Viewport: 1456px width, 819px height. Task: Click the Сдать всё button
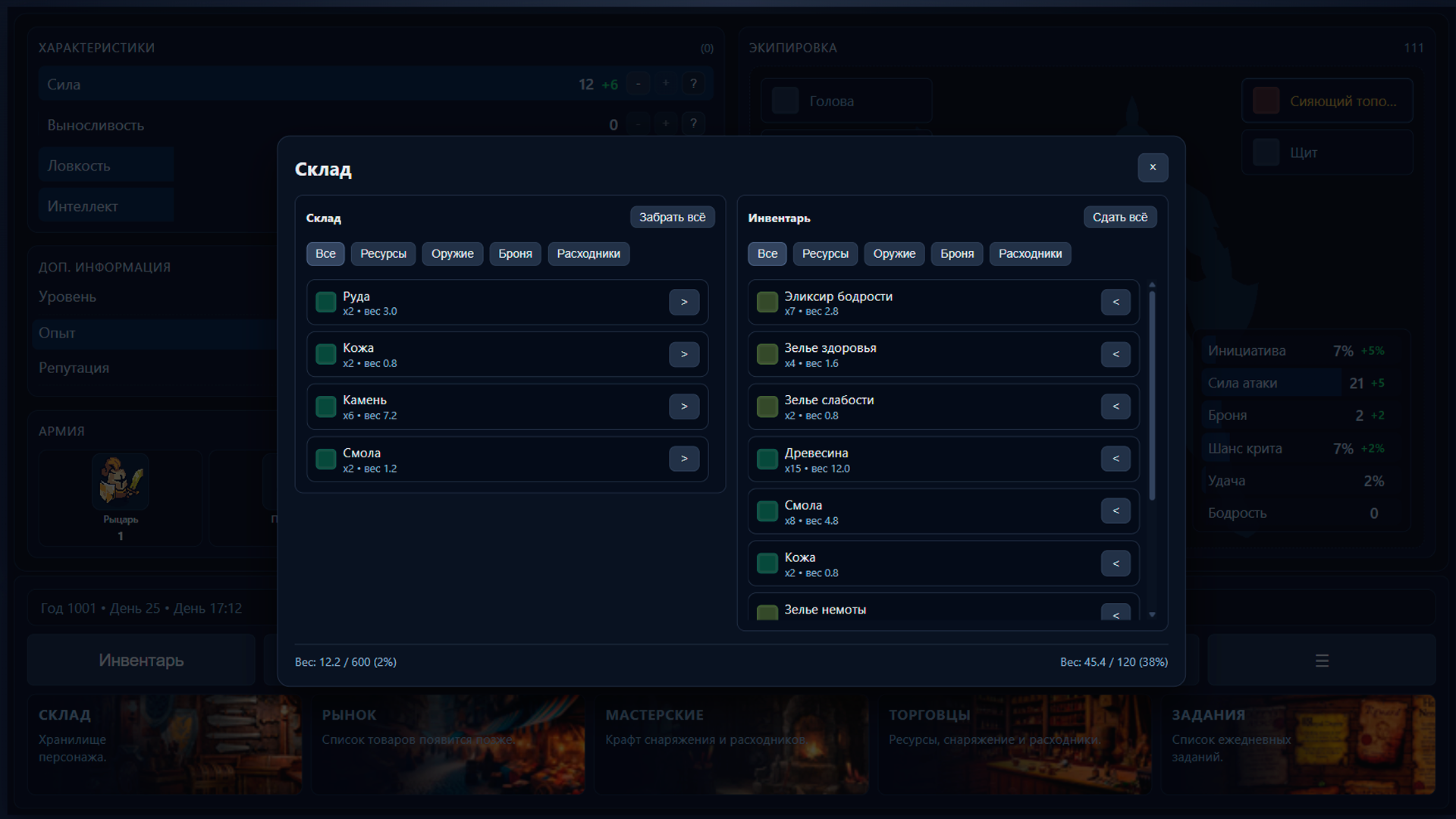point(1120,217)
